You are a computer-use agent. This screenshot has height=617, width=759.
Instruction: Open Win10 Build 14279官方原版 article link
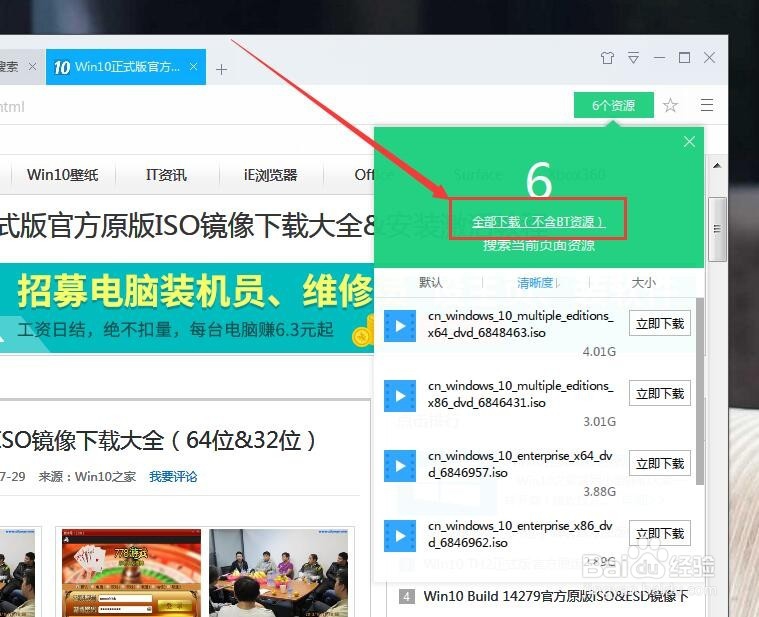pyautogui.click(x=556, y=597)
